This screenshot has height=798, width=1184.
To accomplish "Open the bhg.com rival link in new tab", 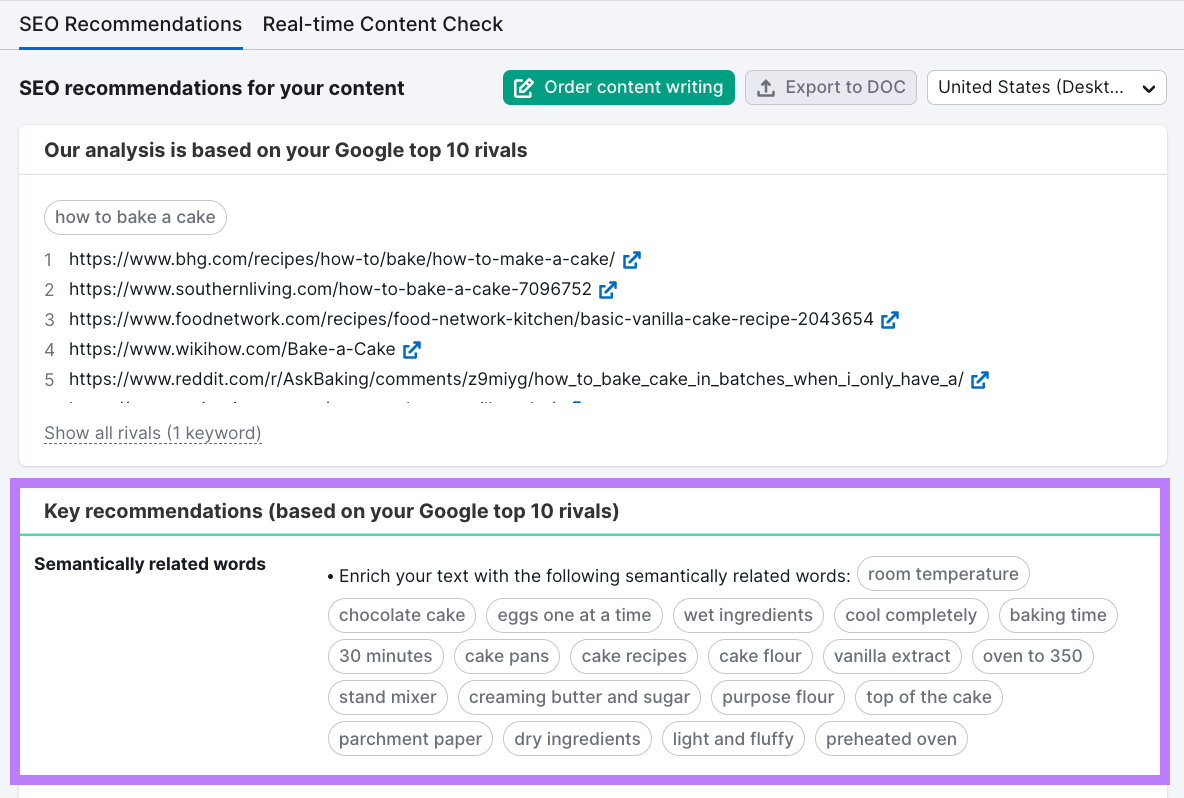I will tap(631, 259).
